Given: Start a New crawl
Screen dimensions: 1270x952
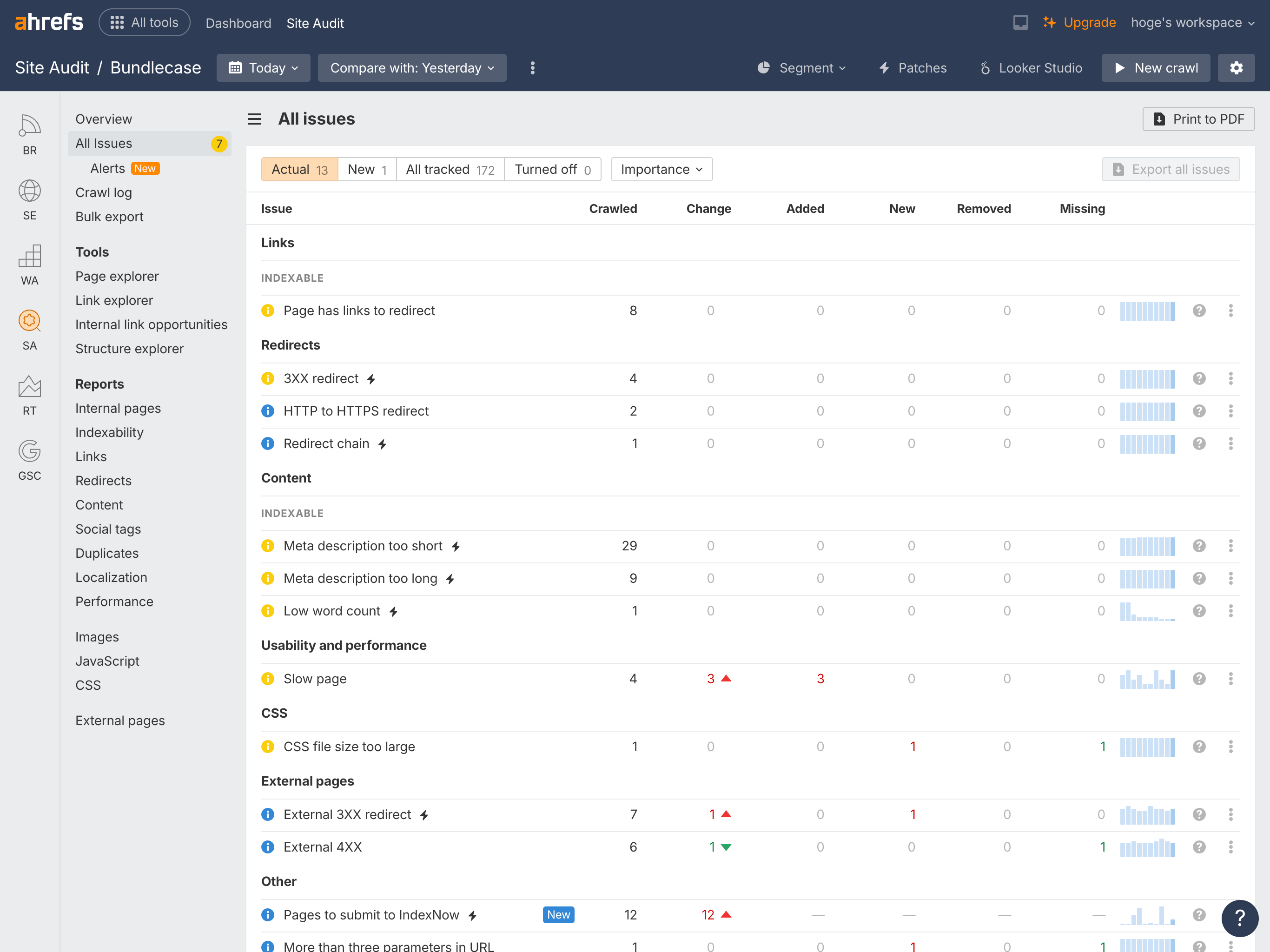Looking at the screenshot, I should [x=1156, y=68].
